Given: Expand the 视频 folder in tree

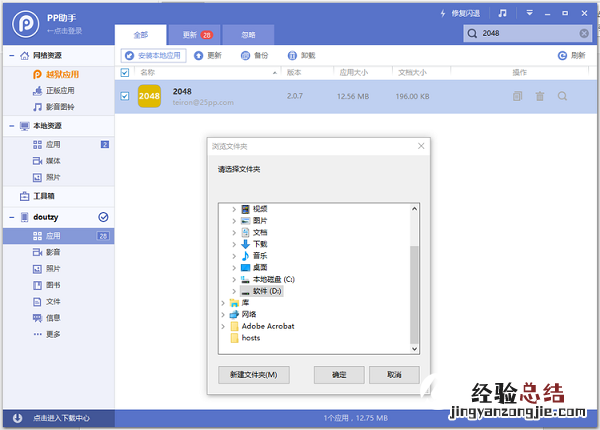Looking at the screenshot, I should click(234, 209).
